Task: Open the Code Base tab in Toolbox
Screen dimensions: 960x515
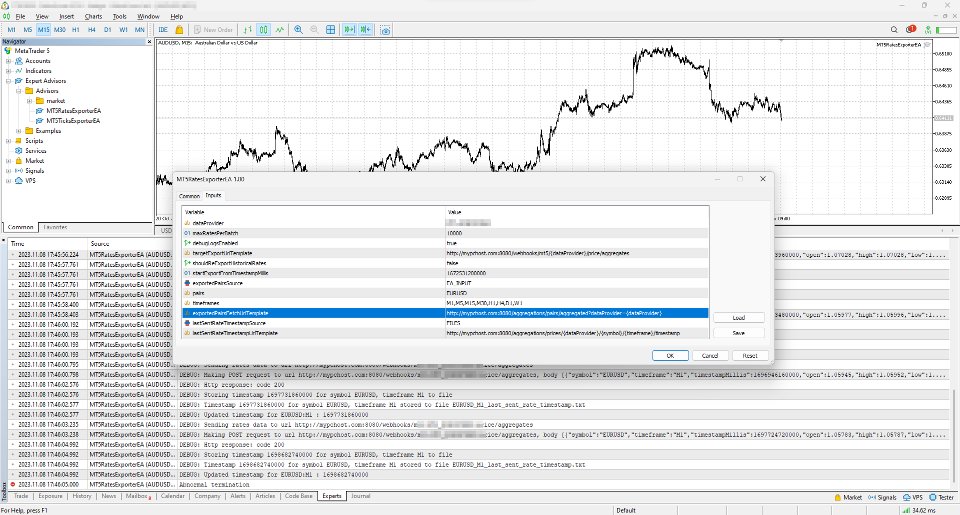Action: (299, 496)
